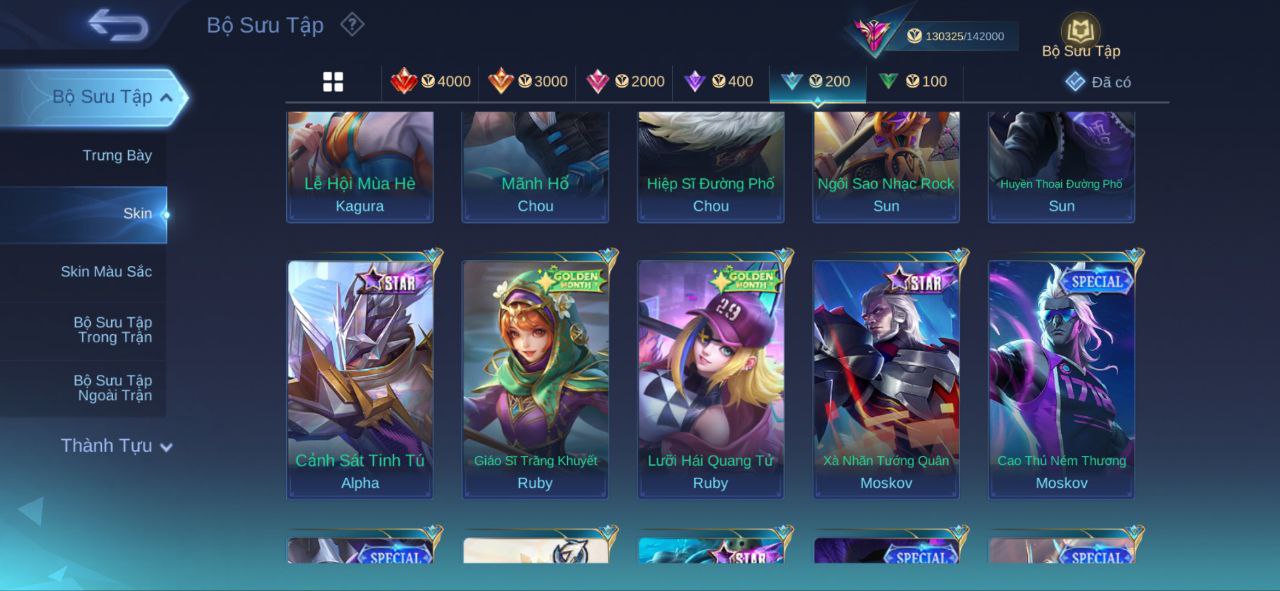Image resolution: width=1280 pixels, height=591 pixels.
Task: Open collection points progress 130325/142000
Action: tap(955, 36)
